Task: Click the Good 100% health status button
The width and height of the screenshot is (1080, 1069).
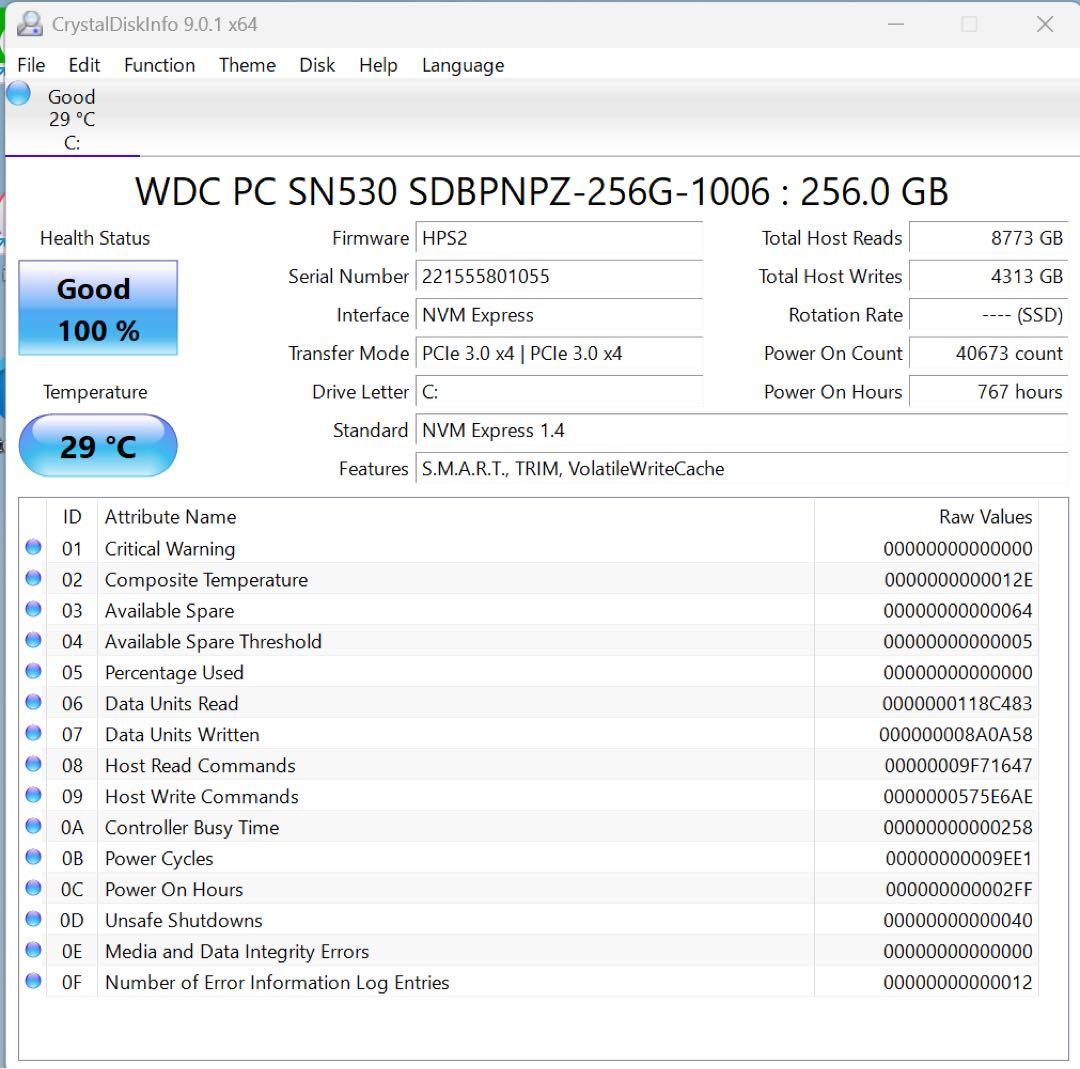Action: [97, 308]
